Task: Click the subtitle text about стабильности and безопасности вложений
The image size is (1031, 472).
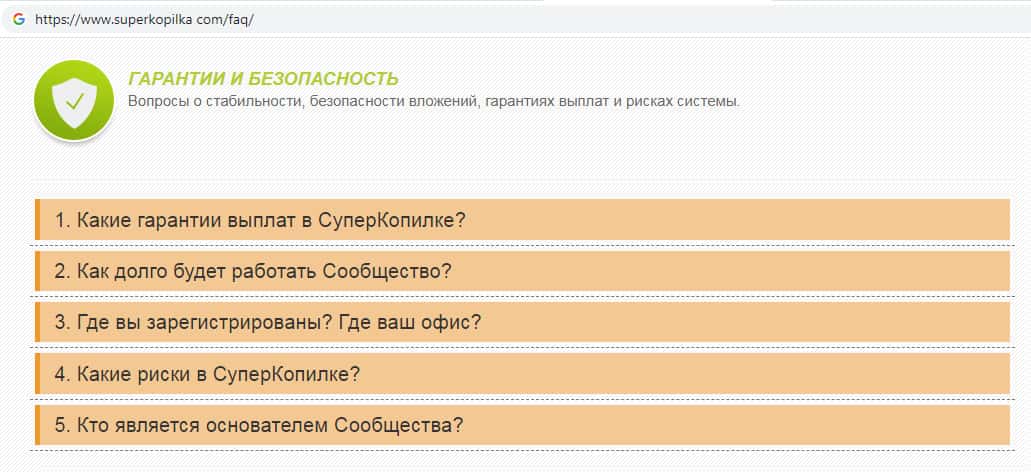Action: (x=433, y=101)
